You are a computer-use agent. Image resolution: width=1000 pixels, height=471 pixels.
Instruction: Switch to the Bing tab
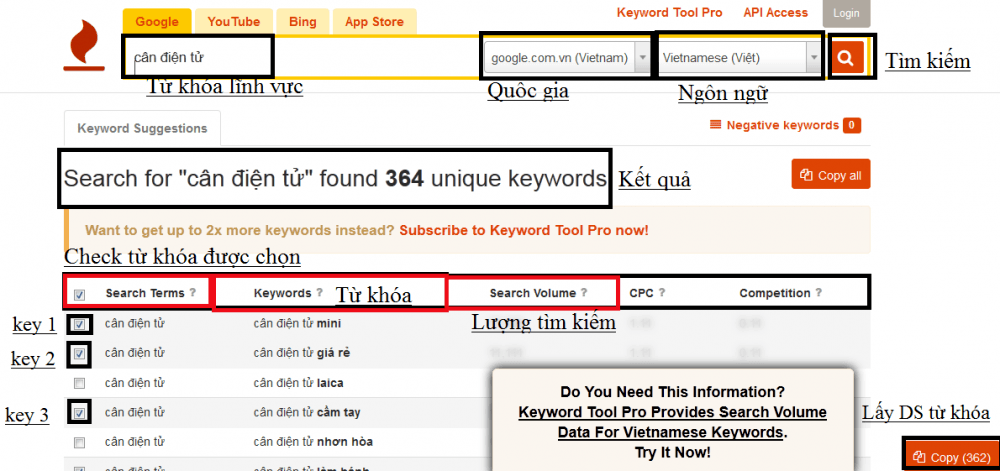coord(302,22)
